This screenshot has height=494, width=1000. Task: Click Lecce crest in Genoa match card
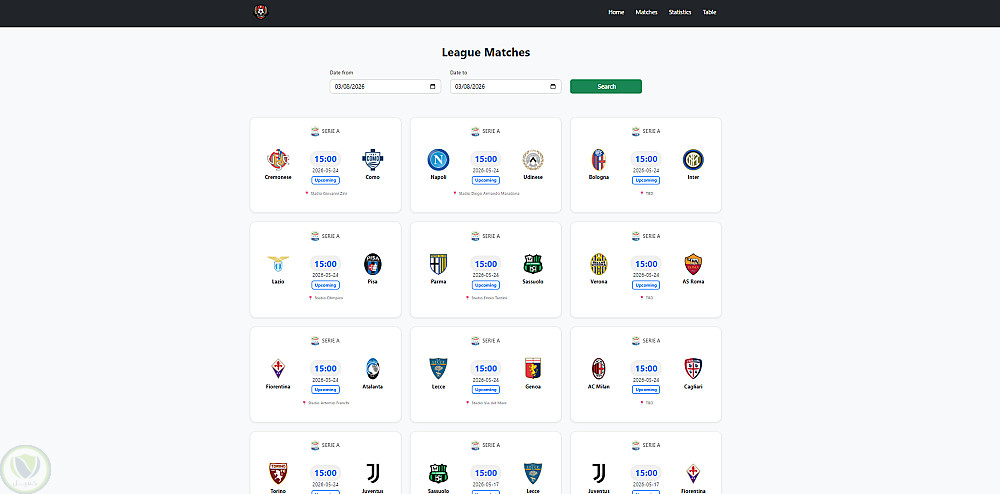(438, 368)
